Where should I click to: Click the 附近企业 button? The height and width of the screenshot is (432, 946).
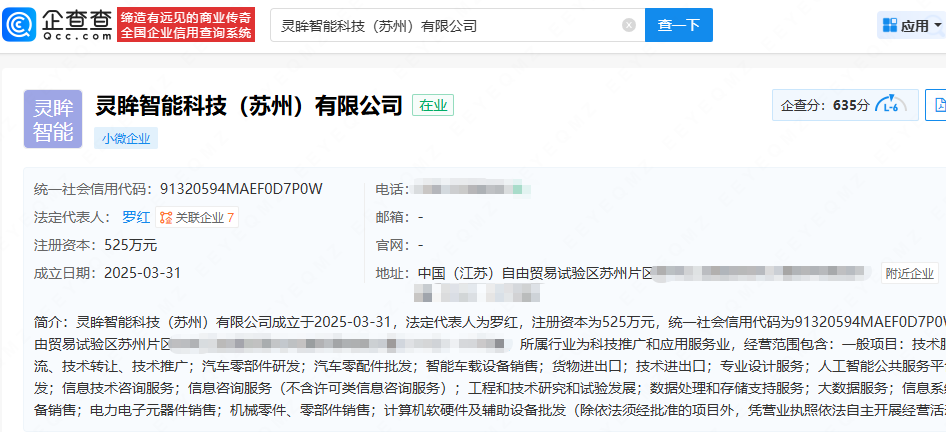click(908, 273)
